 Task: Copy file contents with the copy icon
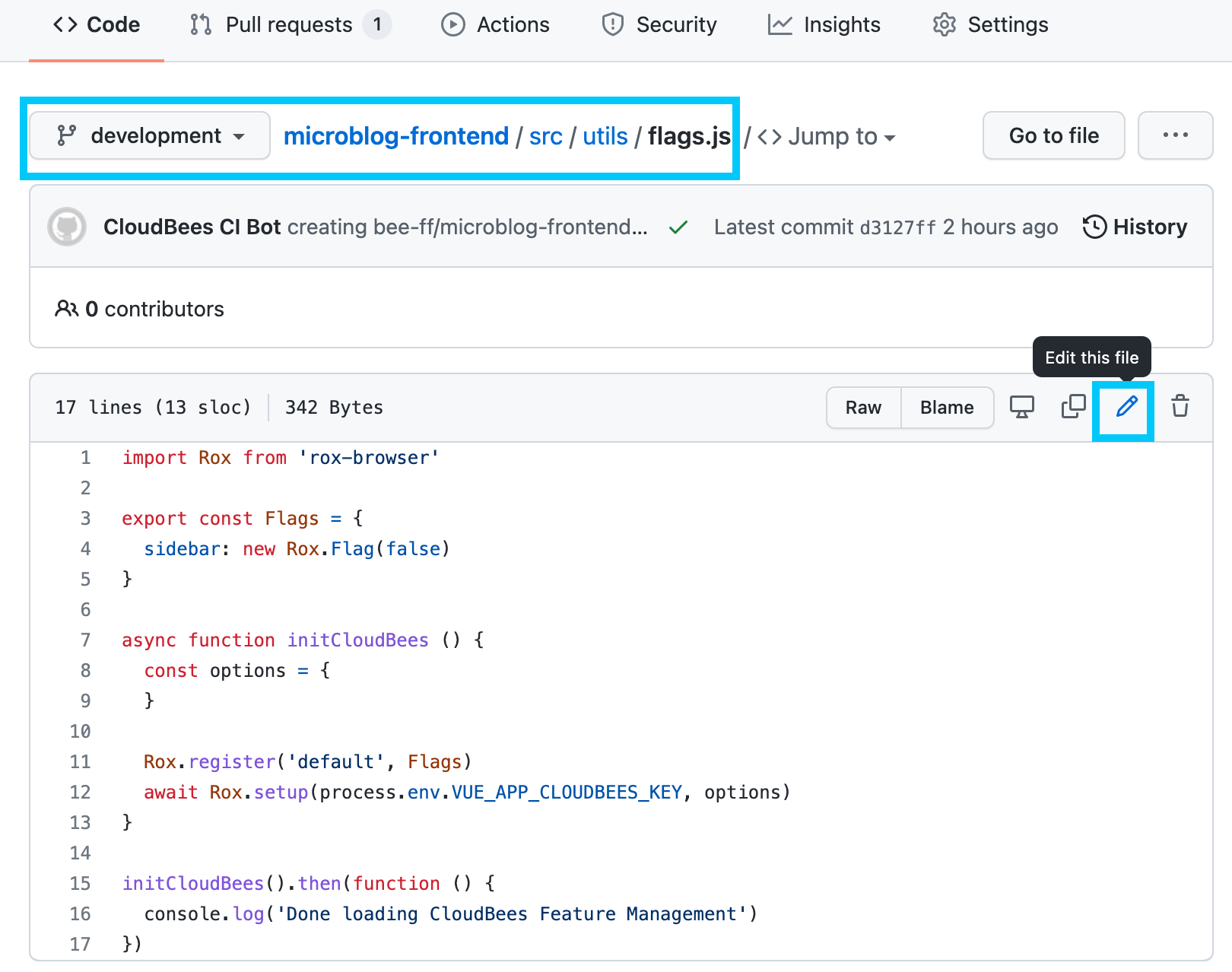1072,407
